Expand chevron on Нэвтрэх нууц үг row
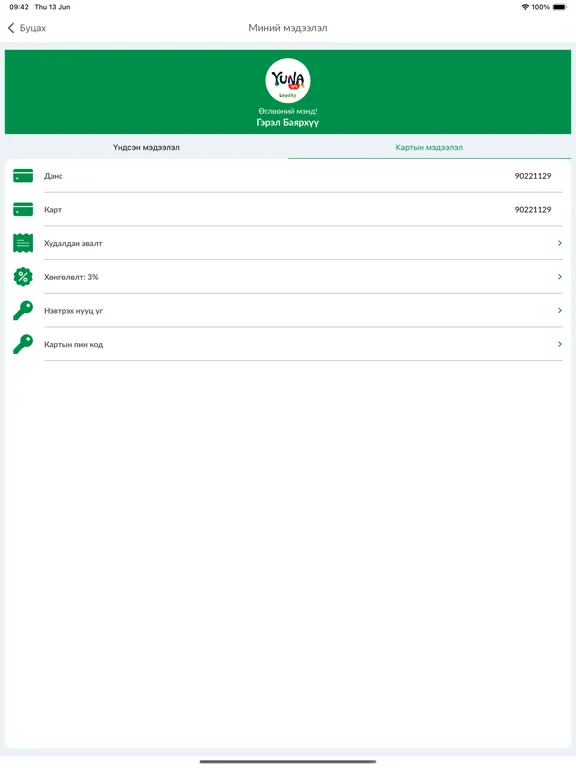This screenshot has height=768, width=576. tap(559, 311)
